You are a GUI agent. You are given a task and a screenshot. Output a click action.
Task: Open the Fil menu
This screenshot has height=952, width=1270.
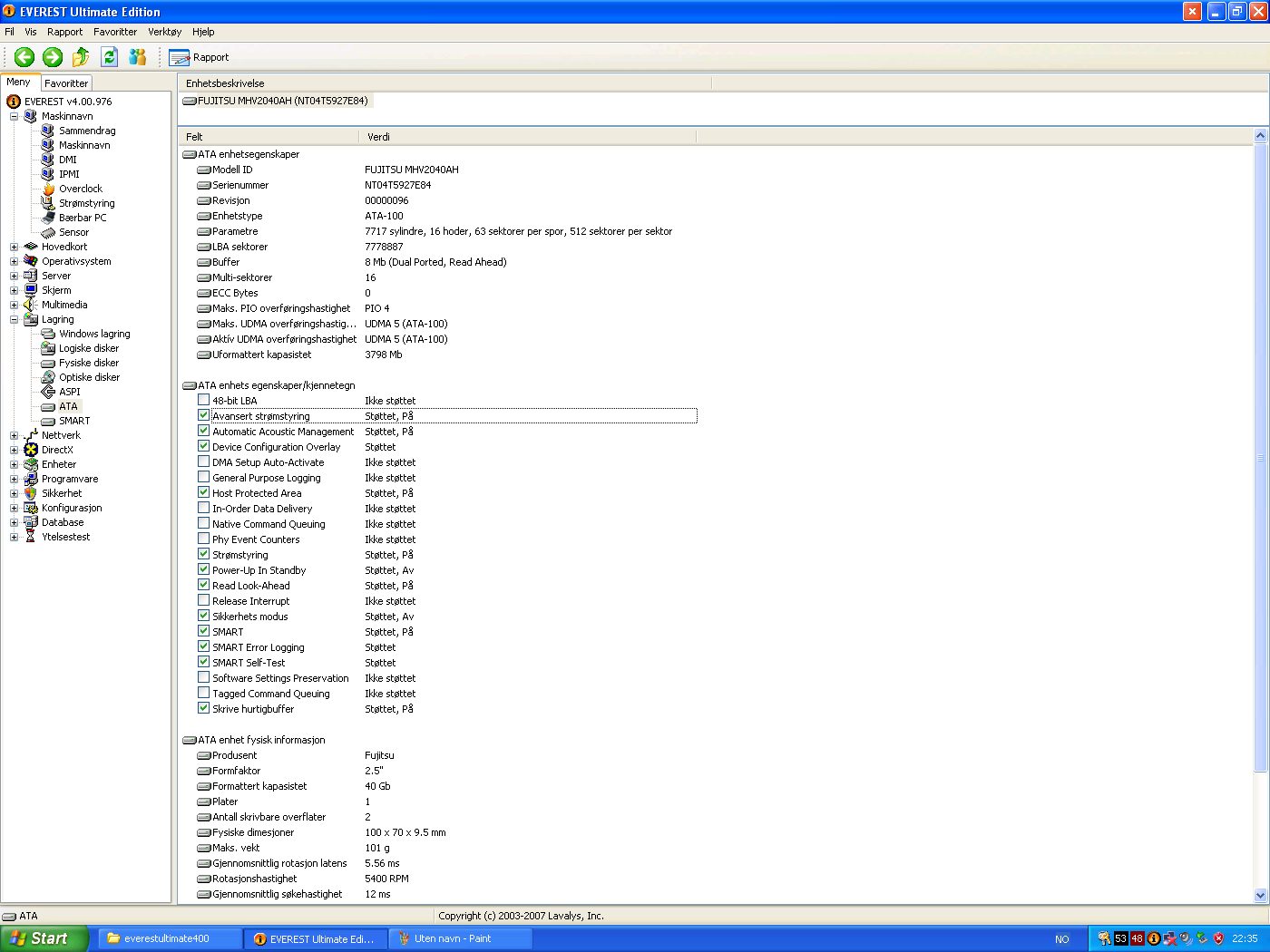9,32
